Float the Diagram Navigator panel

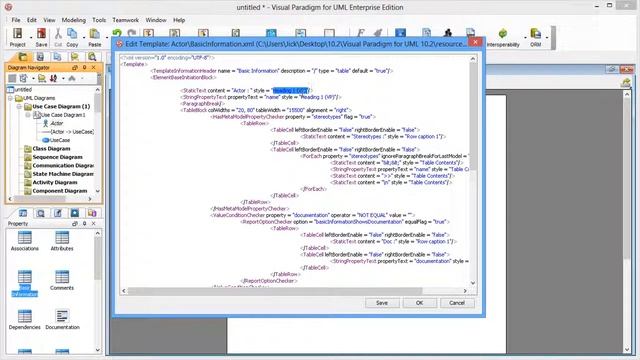pyautogui.click(x=75, y=67)
